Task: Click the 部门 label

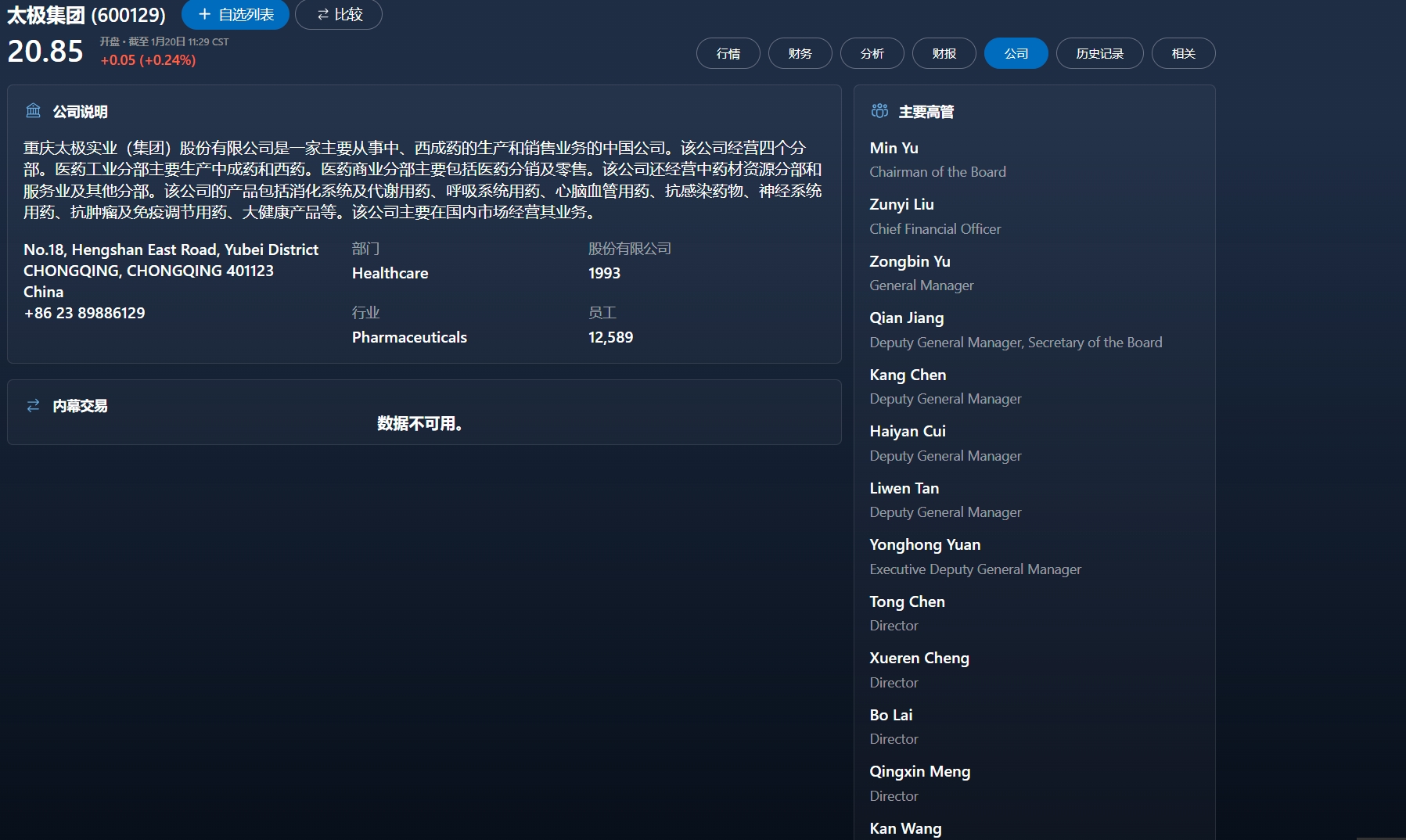Action: [x=366, y=249]
